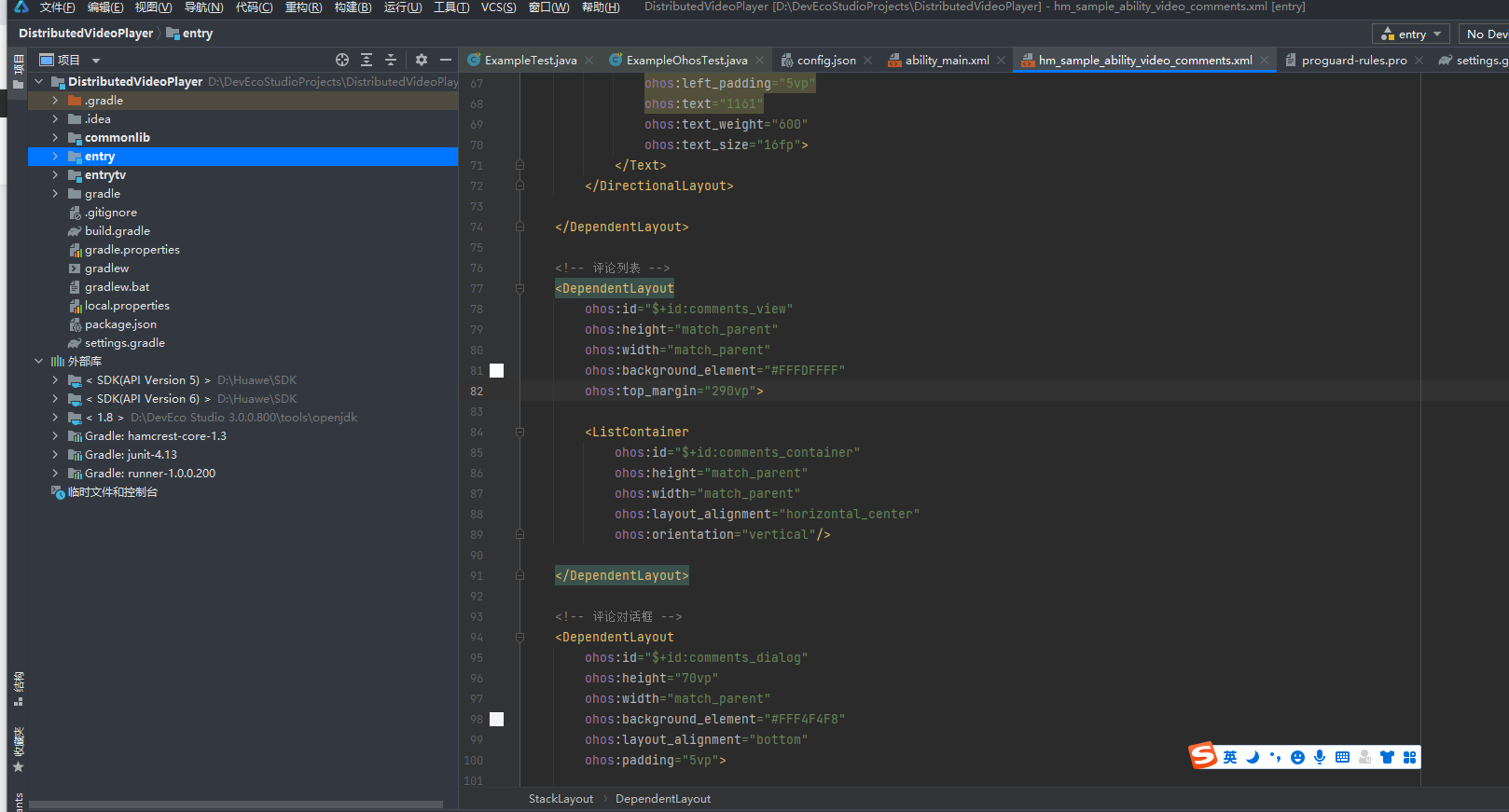The height and width of the screenshot is (812, 1509).
Task: Open the 文件(F) menu
Action: pyautogui.click(x=57, y=7)
